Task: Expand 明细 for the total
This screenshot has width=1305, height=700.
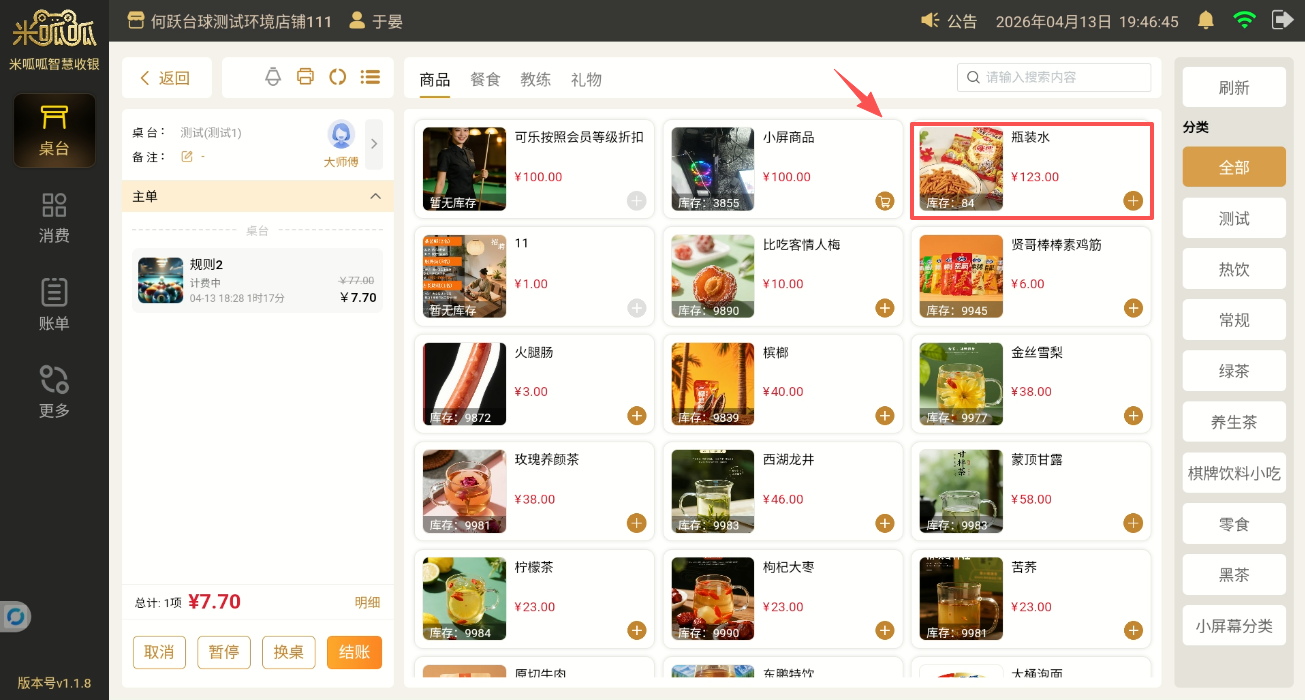Action: 367,602
